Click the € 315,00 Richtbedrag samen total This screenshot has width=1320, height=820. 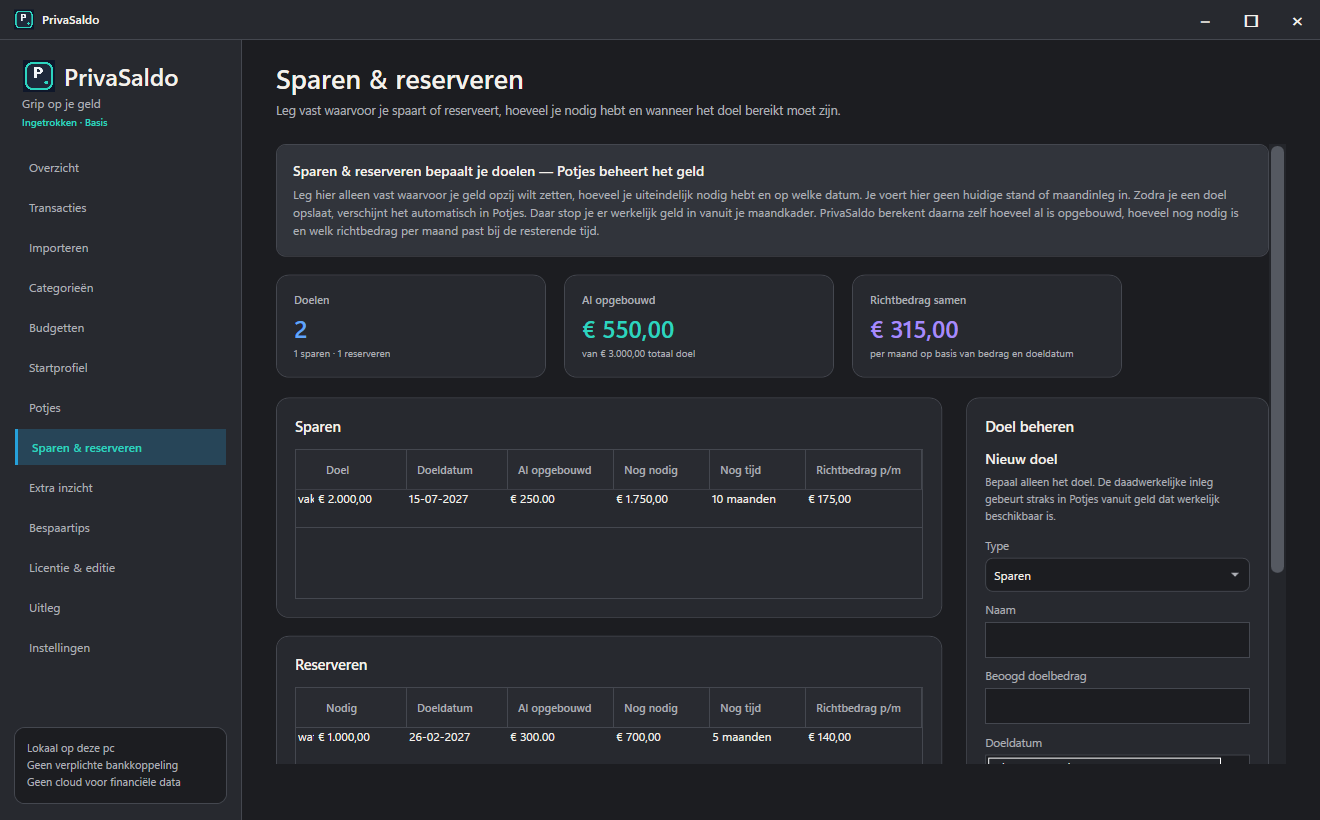click(x=915, y=329)
